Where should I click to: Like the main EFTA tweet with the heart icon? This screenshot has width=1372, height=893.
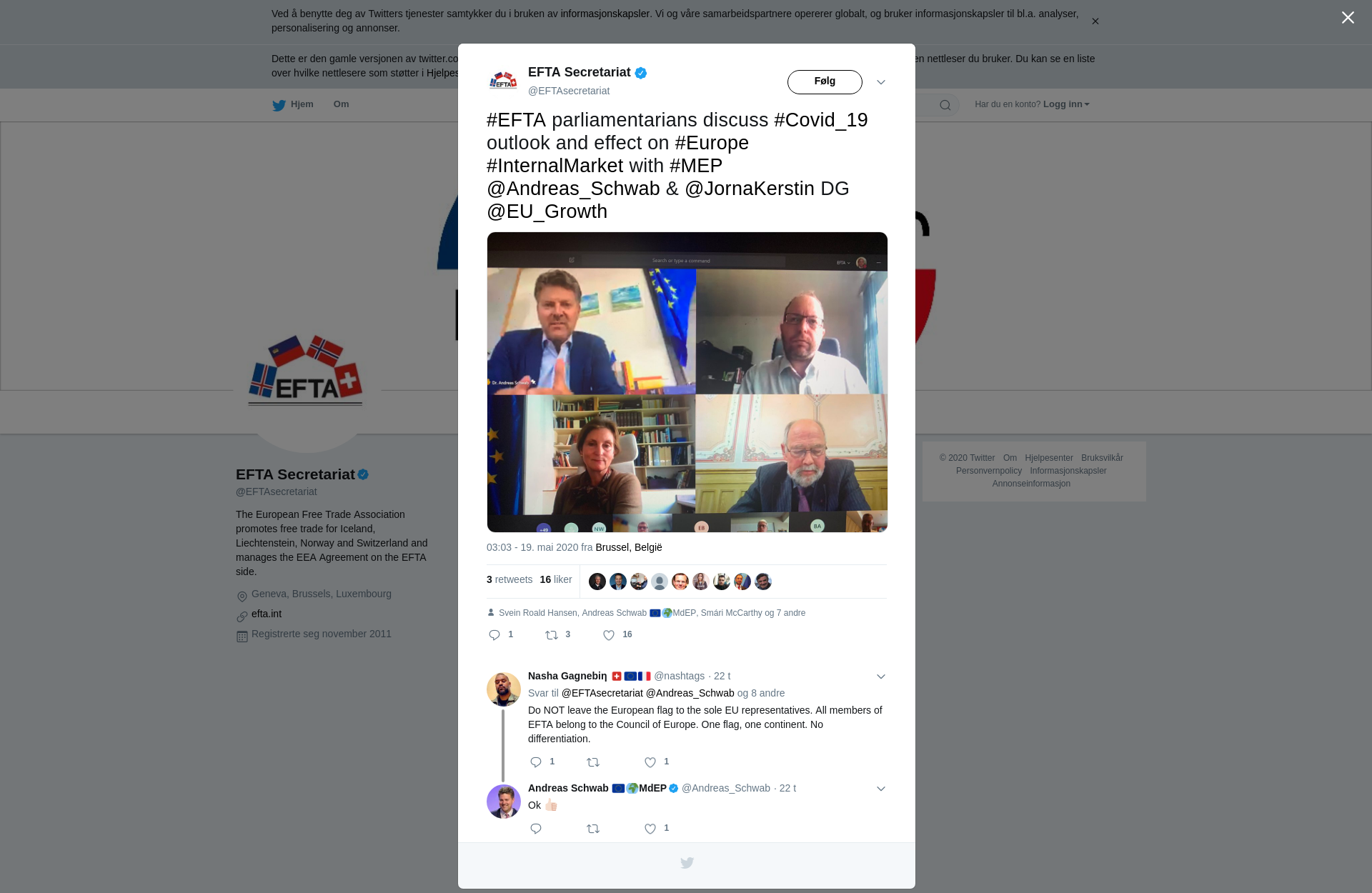609,635
